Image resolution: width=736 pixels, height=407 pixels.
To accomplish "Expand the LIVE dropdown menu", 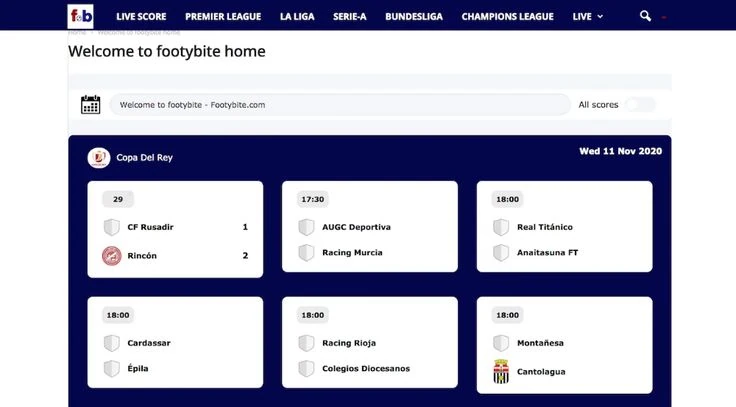I will [587, 16].
